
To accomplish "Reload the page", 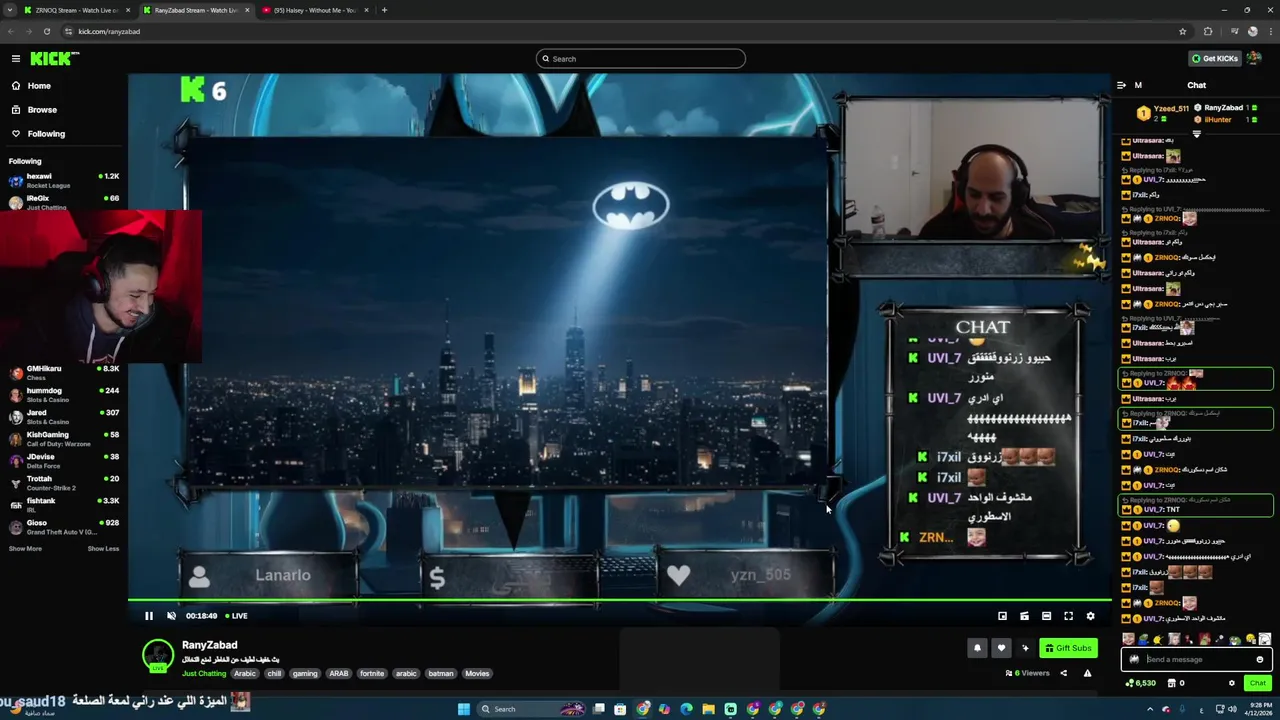I will [46, 31].
